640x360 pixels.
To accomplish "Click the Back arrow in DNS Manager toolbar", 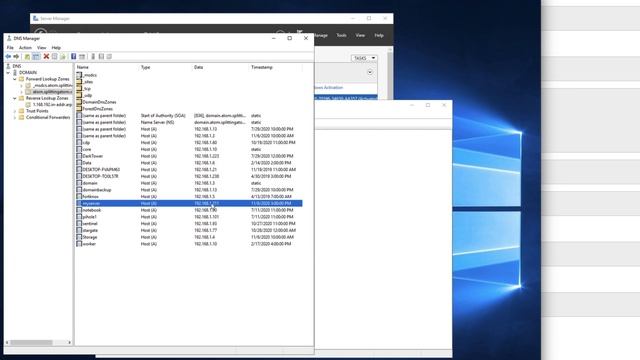I will point(8,56).
